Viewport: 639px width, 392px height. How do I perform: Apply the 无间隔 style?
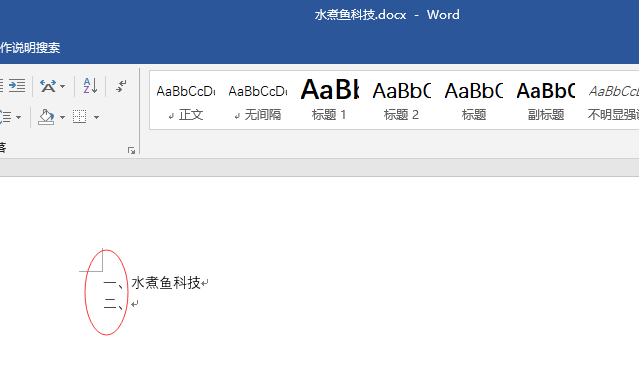tap(258, 100)
